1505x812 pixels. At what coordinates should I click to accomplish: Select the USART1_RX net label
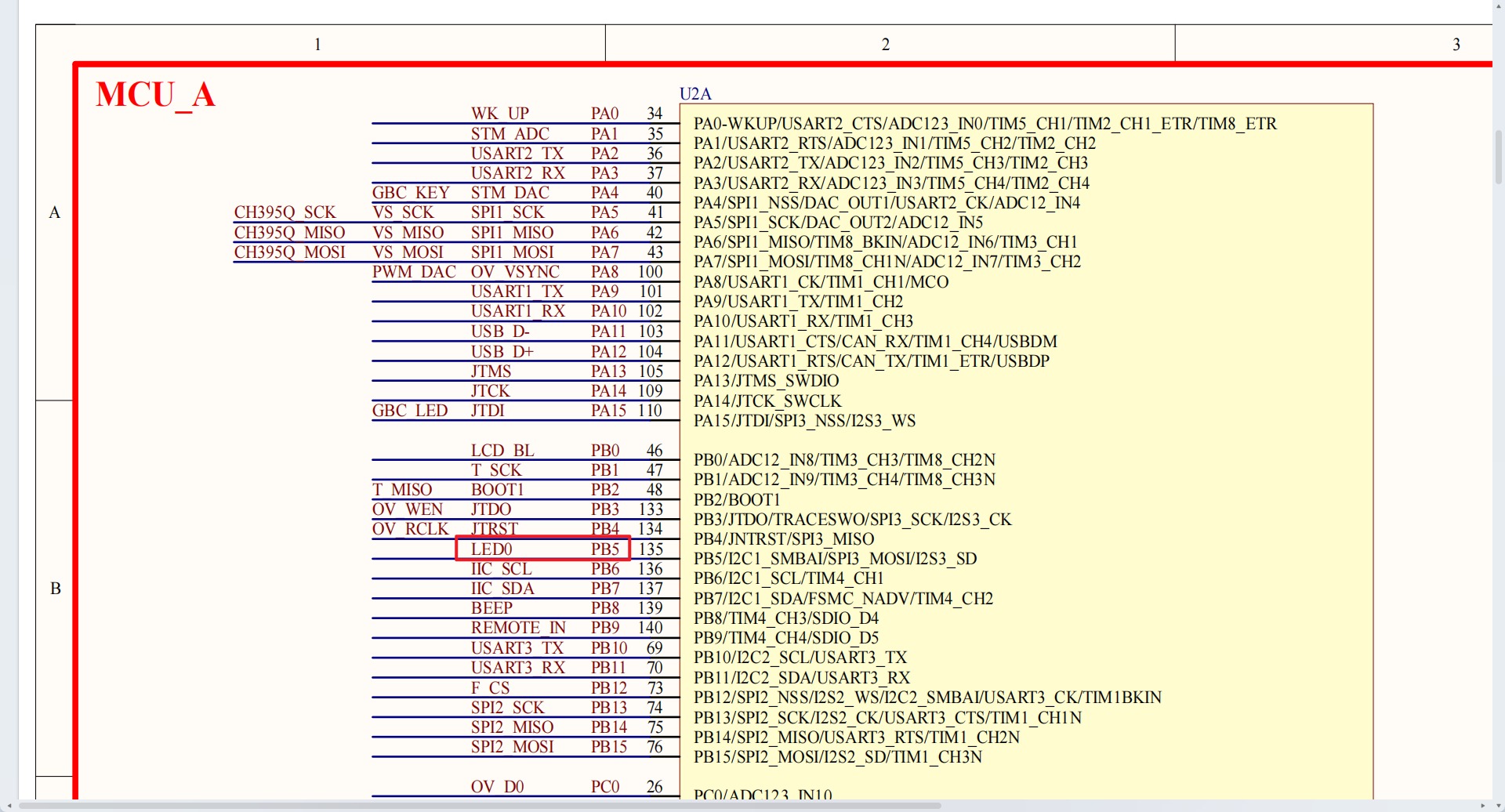[518, 311]
